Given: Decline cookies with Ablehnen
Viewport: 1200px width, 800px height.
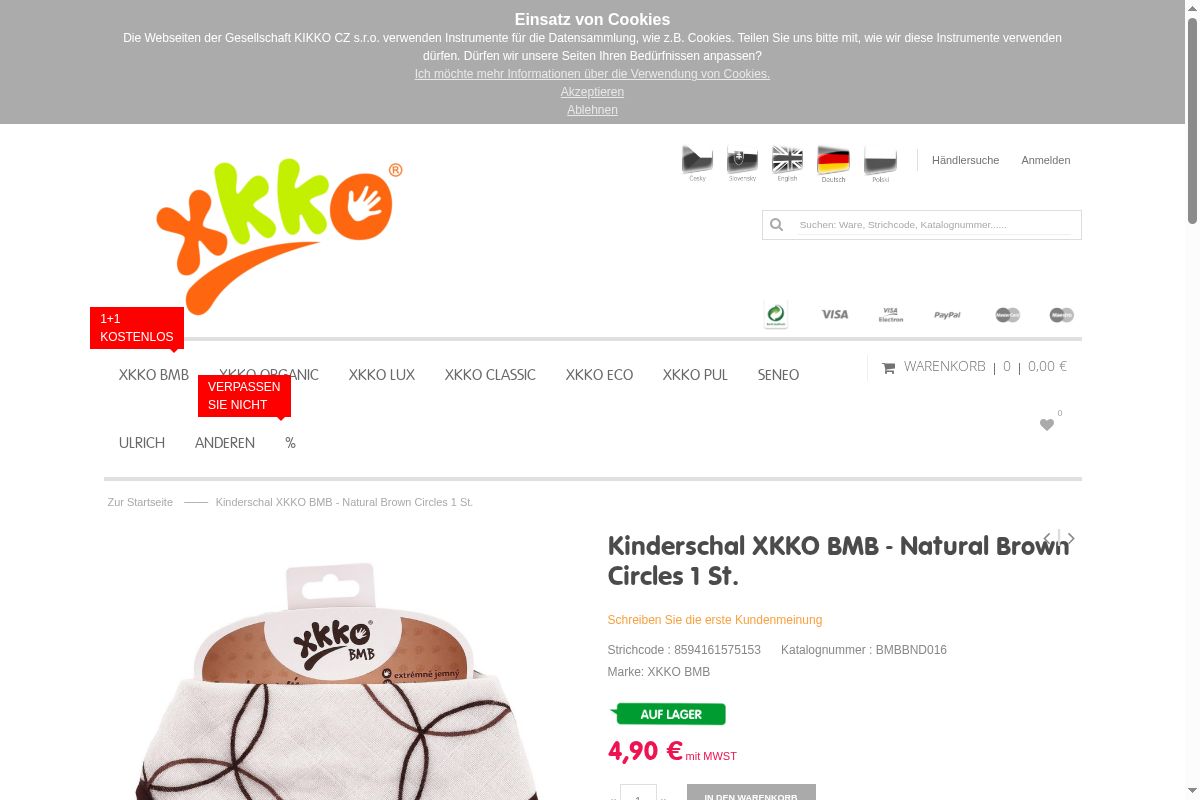Looking at the screenshot, I should (592, 110).
